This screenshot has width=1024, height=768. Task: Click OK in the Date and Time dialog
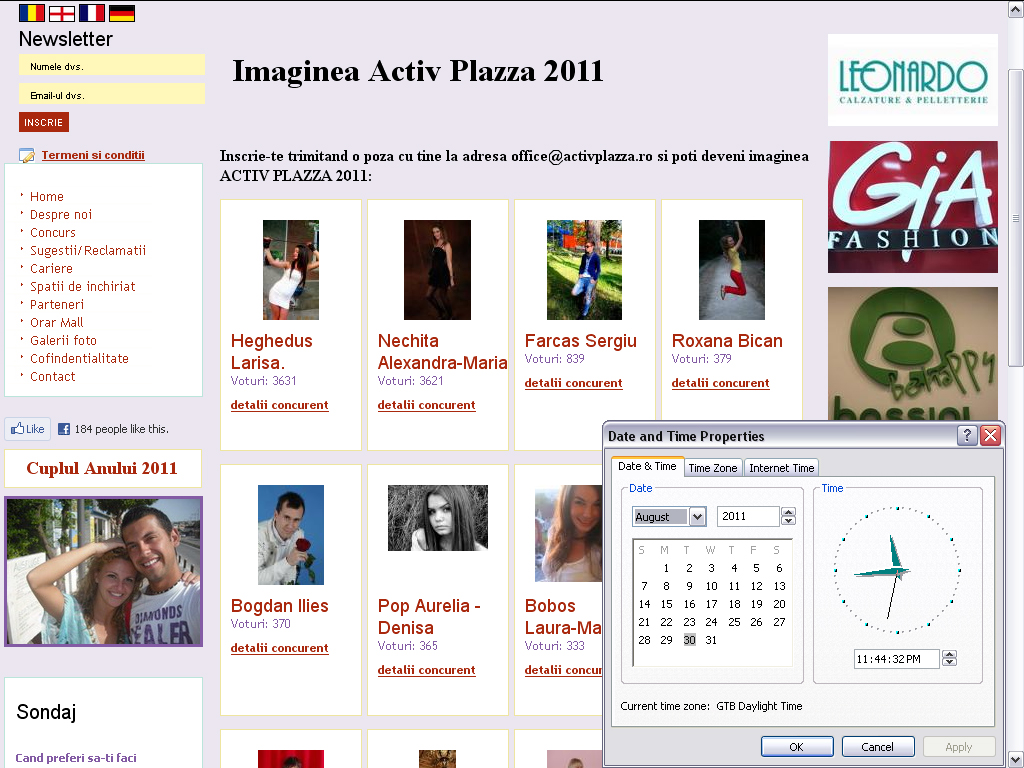click(x=797, y=746)
